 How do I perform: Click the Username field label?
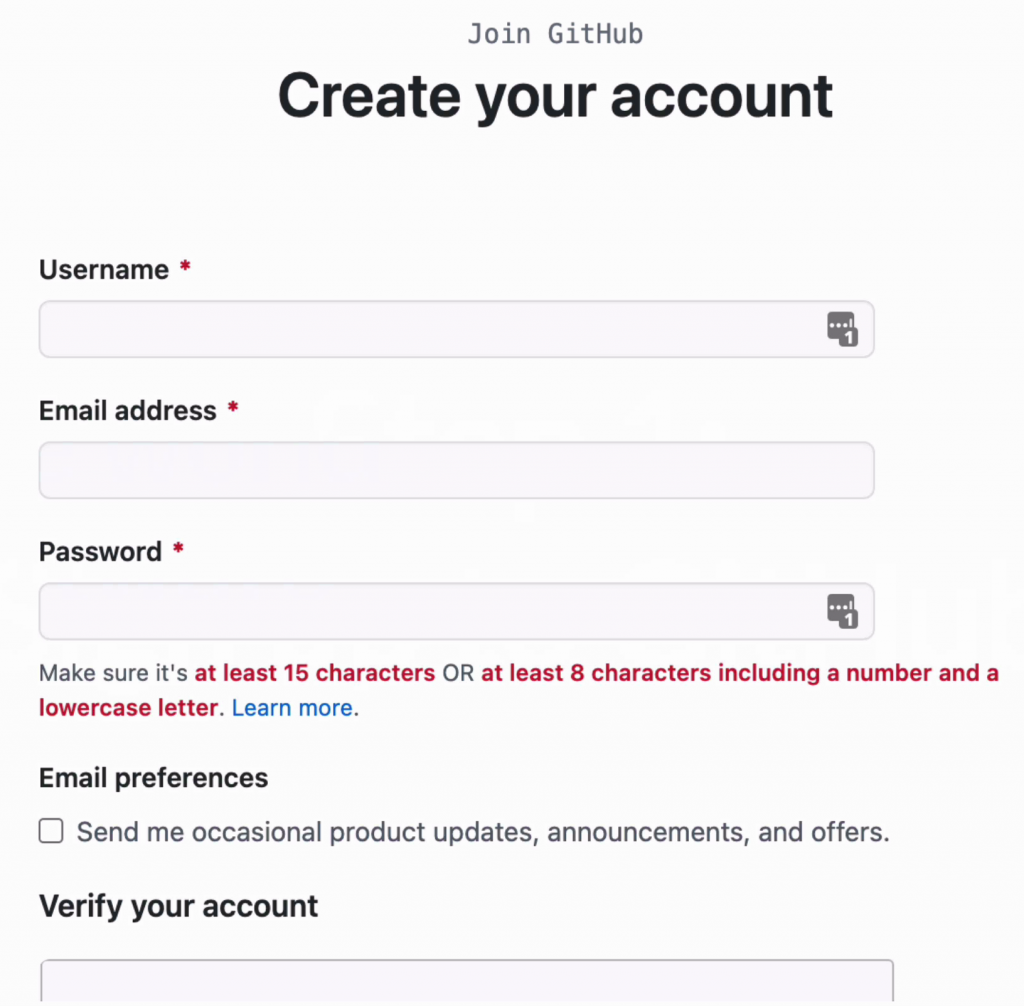(x=104, y=270)
